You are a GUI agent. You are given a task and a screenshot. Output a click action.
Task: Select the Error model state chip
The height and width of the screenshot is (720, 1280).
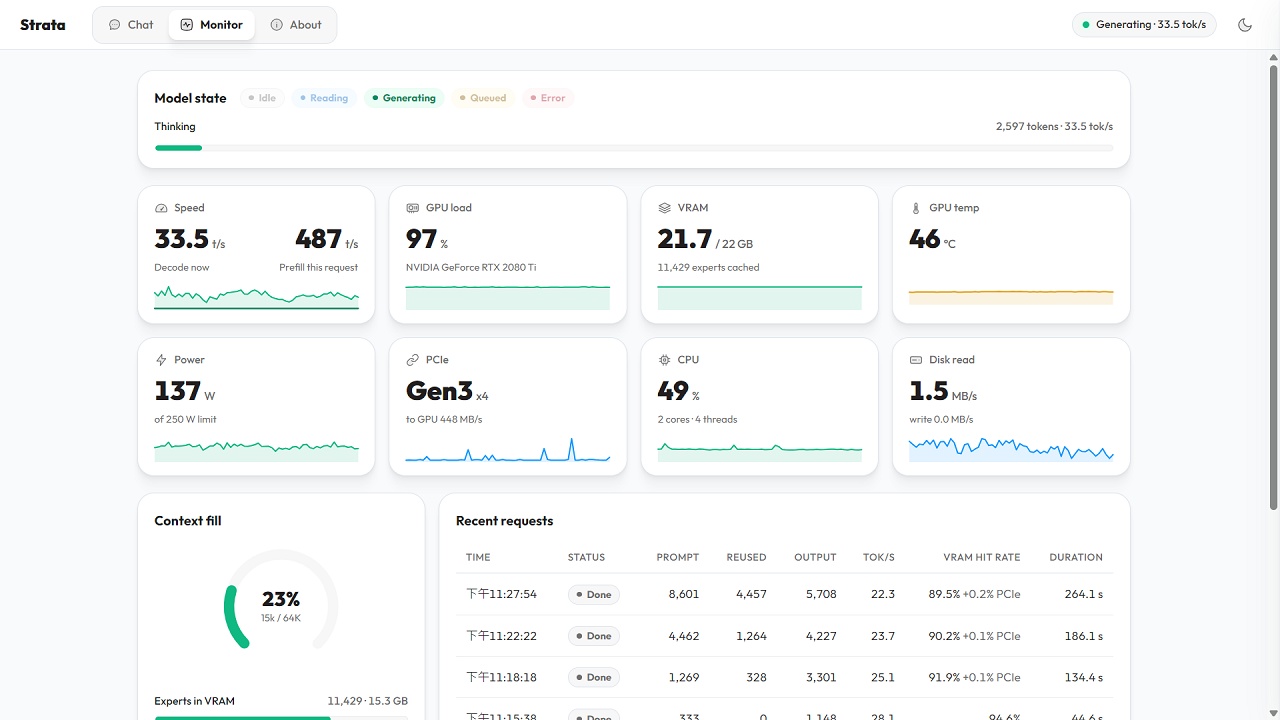[548, 98]
